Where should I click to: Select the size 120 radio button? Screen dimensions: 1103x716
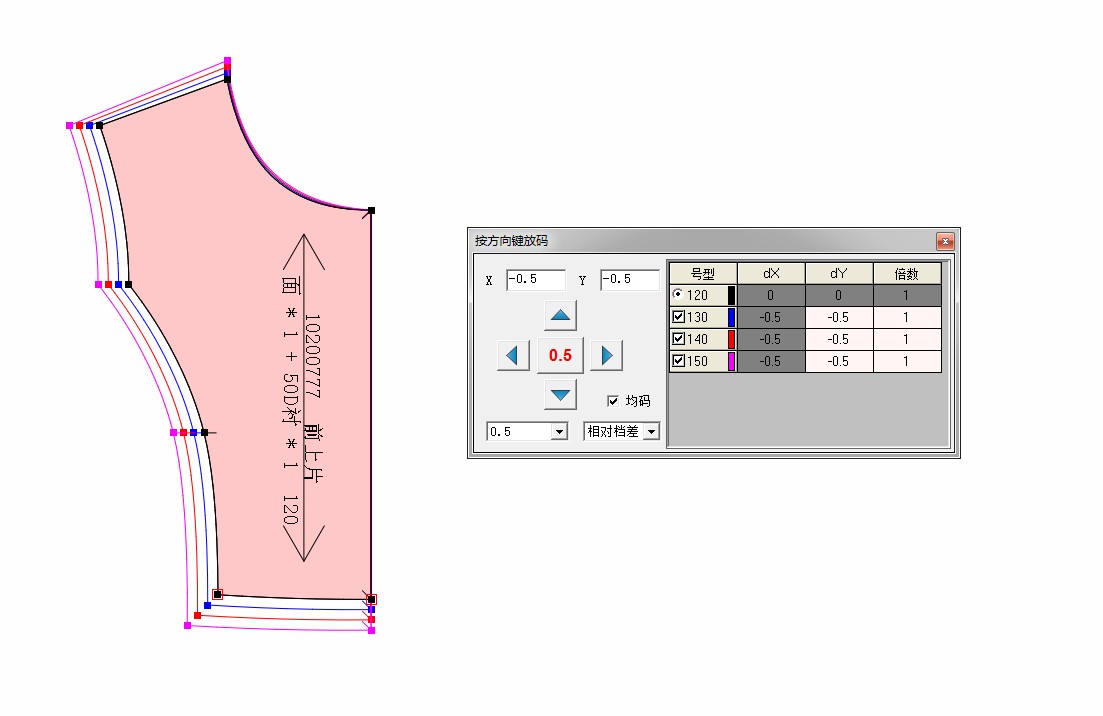(x=679, y=295)
